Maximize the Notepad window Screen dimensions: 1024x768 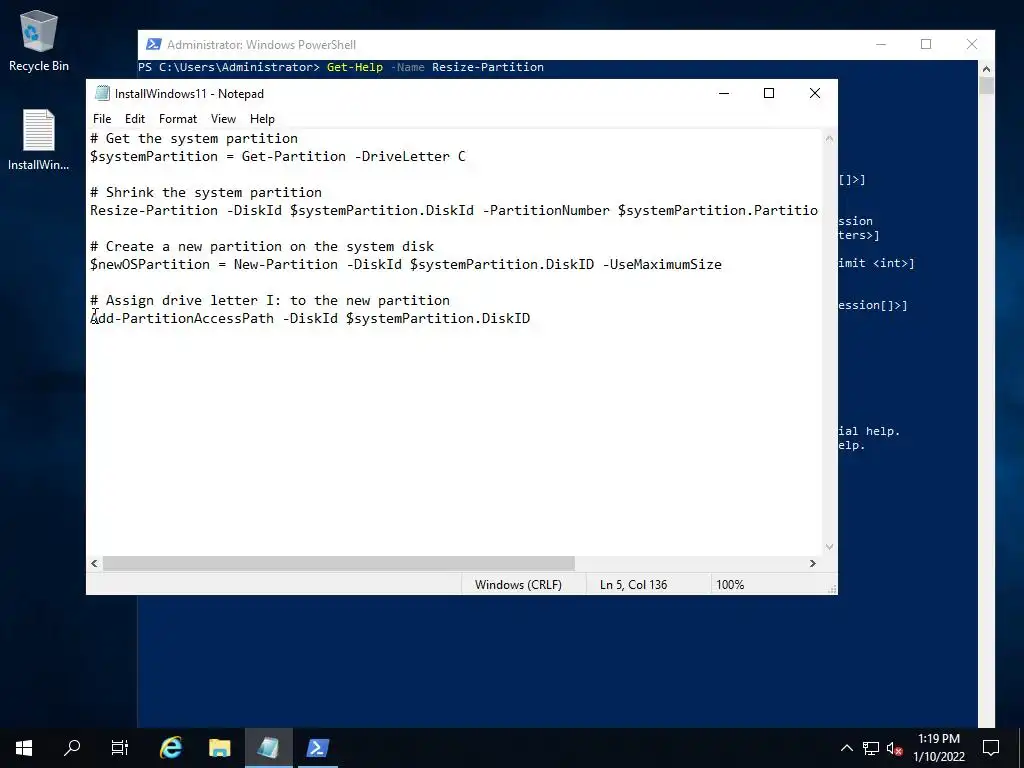pos(769,93)
